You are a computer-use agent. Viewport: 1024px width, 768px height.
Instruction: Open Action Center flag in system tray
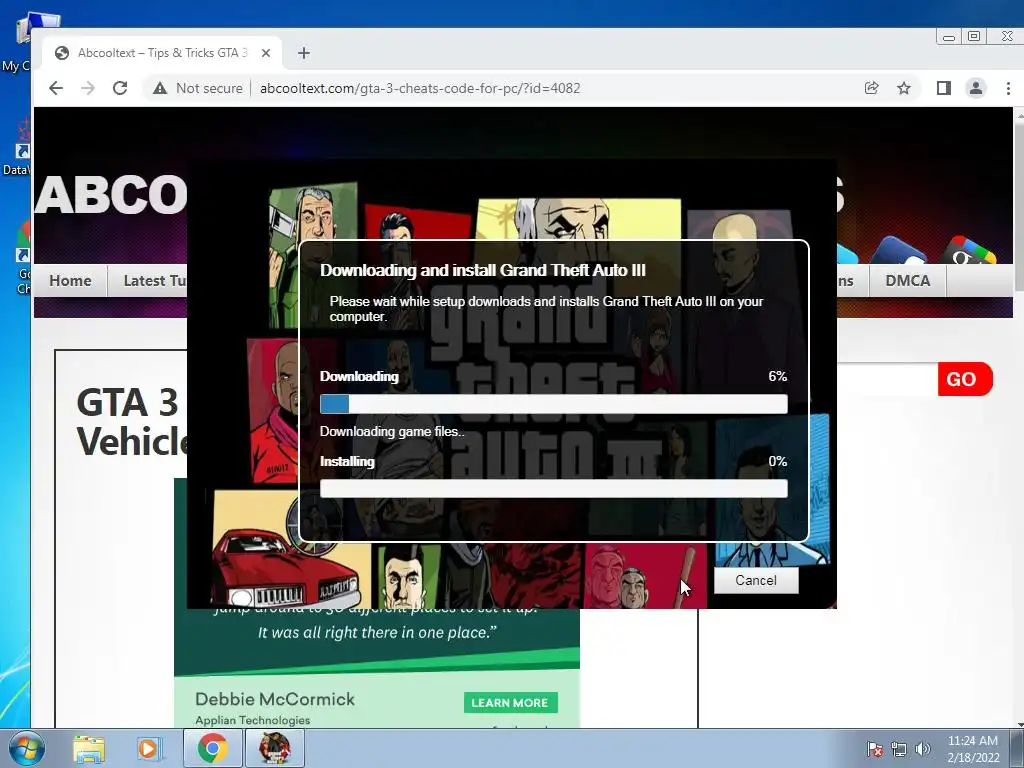point(874,749)
